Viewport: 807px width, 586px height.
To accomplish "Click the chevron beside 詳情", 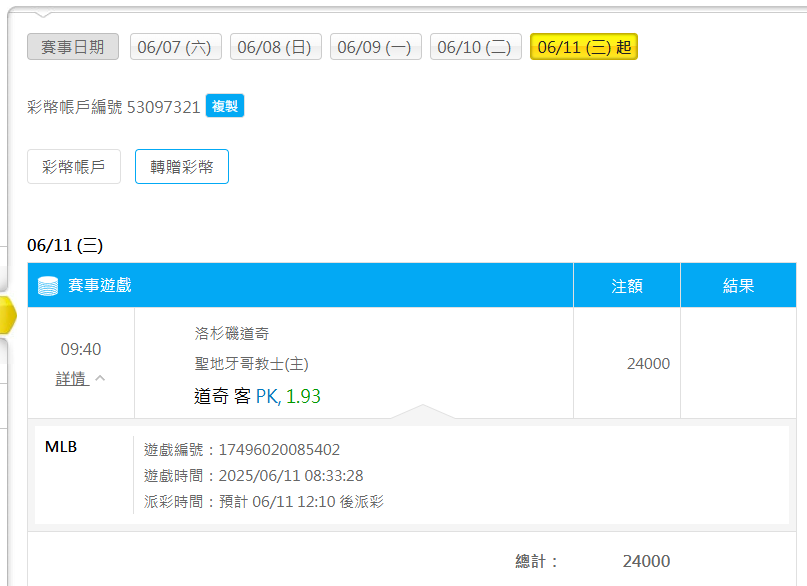I will [100, 378].
